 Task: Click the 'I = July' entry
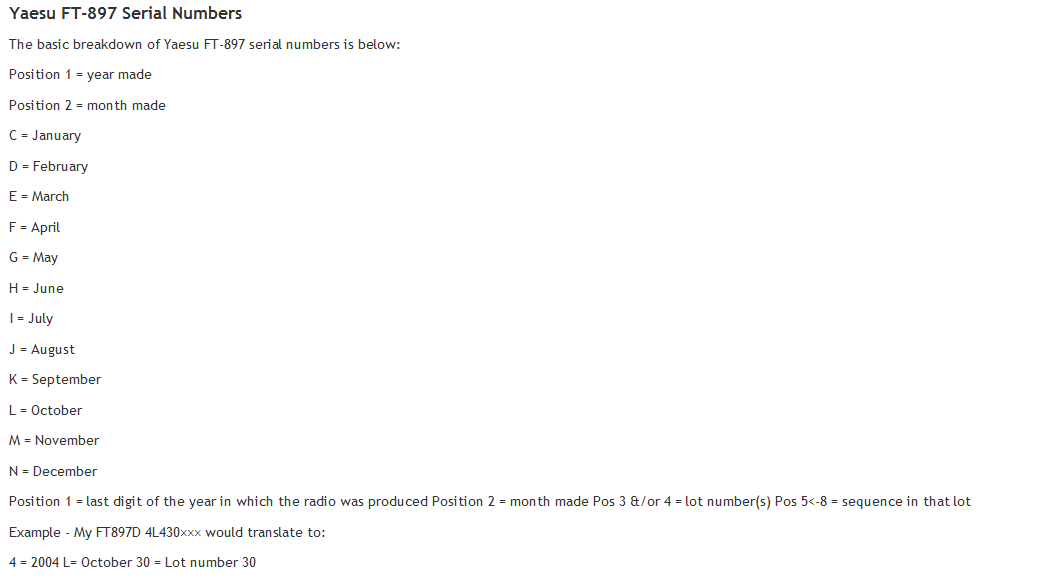point(31,319)
